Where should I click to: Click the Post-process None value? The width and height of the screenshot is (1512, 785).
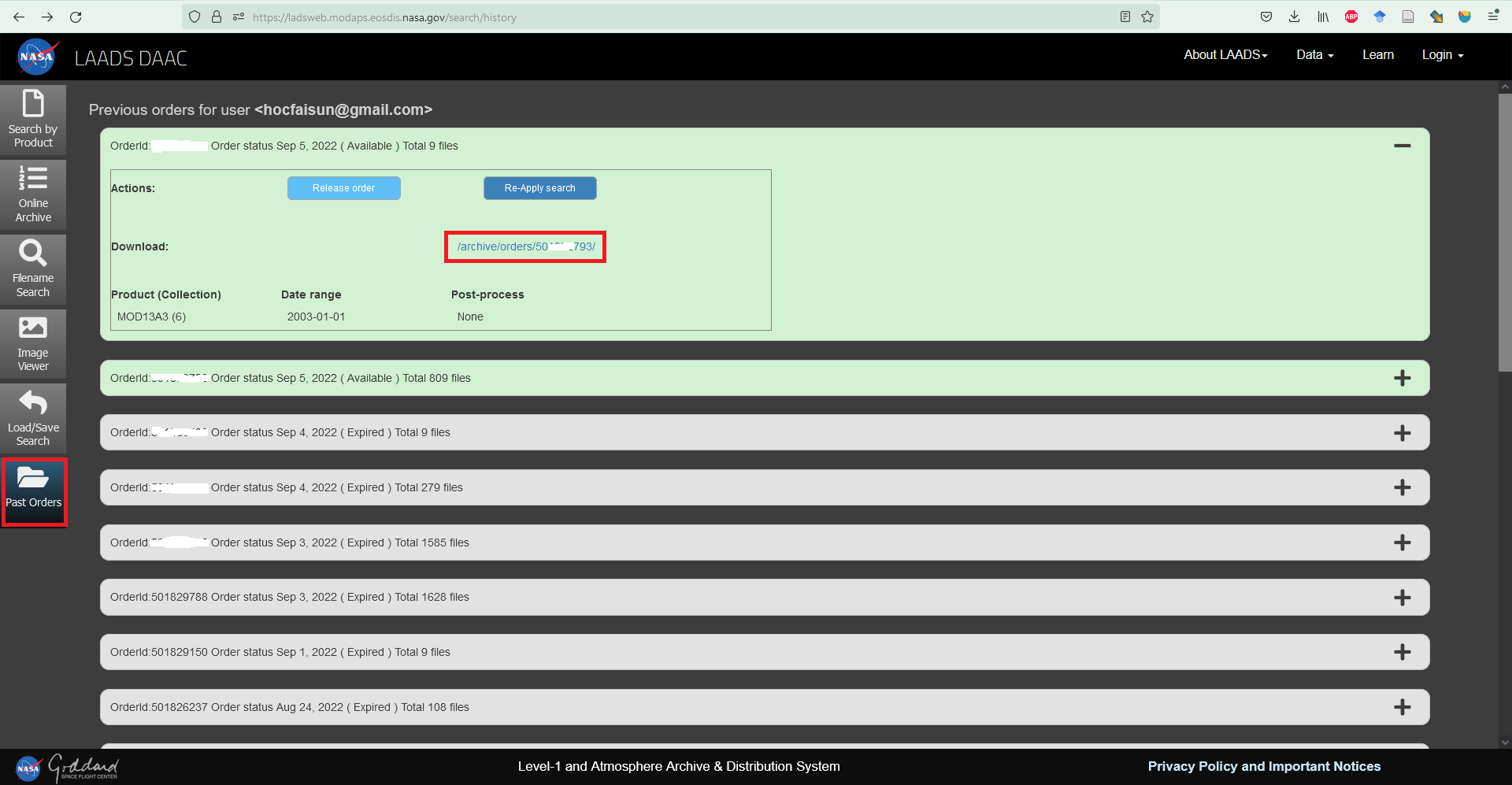coord(470,317)
